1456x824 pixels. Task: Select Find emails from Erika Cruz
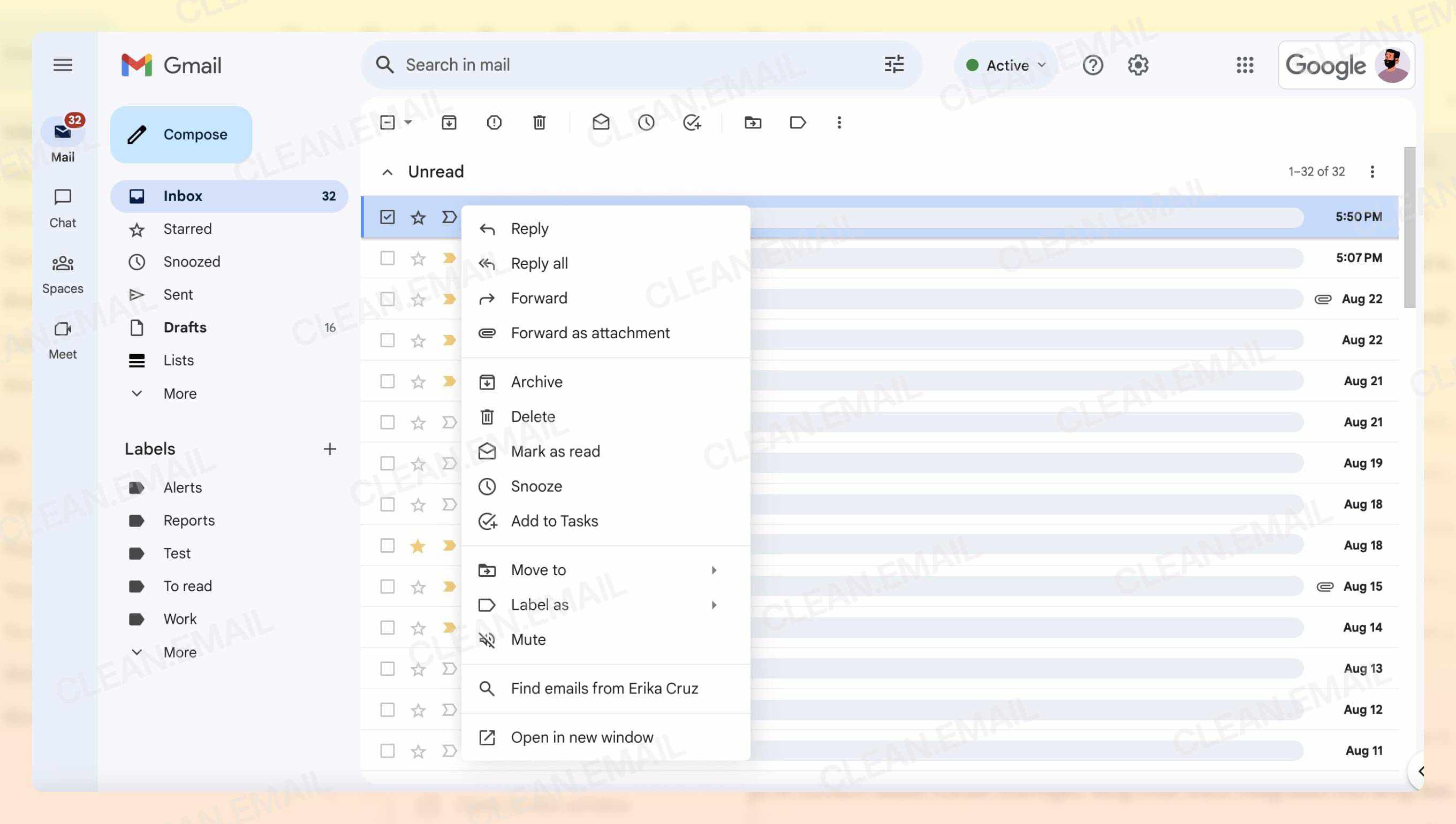(x=604, y=688)
